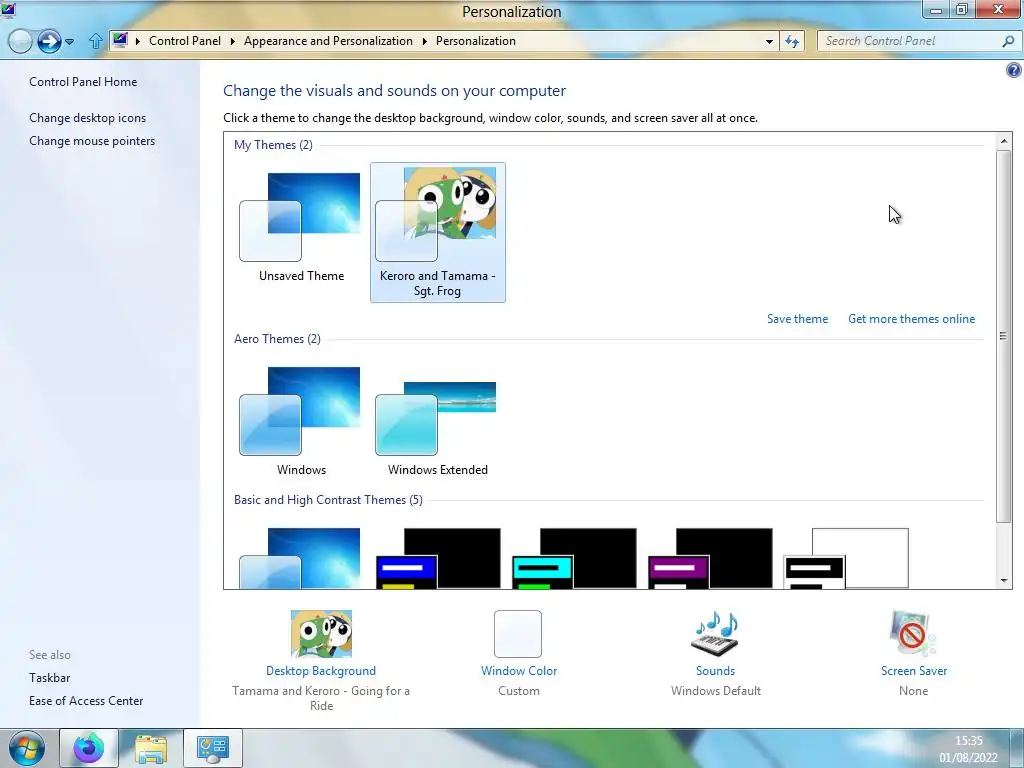Open Firefox from the taskbar

[89, 748]
